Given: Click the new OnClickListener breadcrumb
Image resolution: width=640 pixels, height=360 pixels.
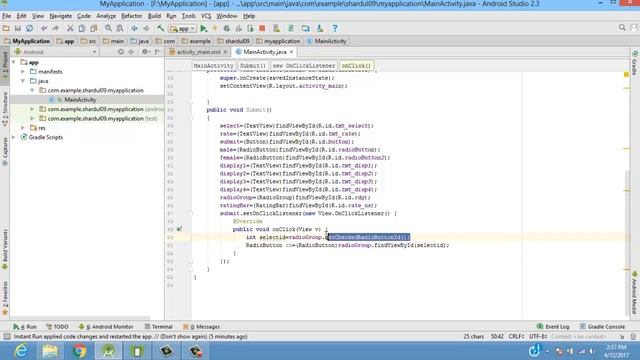Looking at the screenshot, I should pyautogui.click(x=304, y=65).
